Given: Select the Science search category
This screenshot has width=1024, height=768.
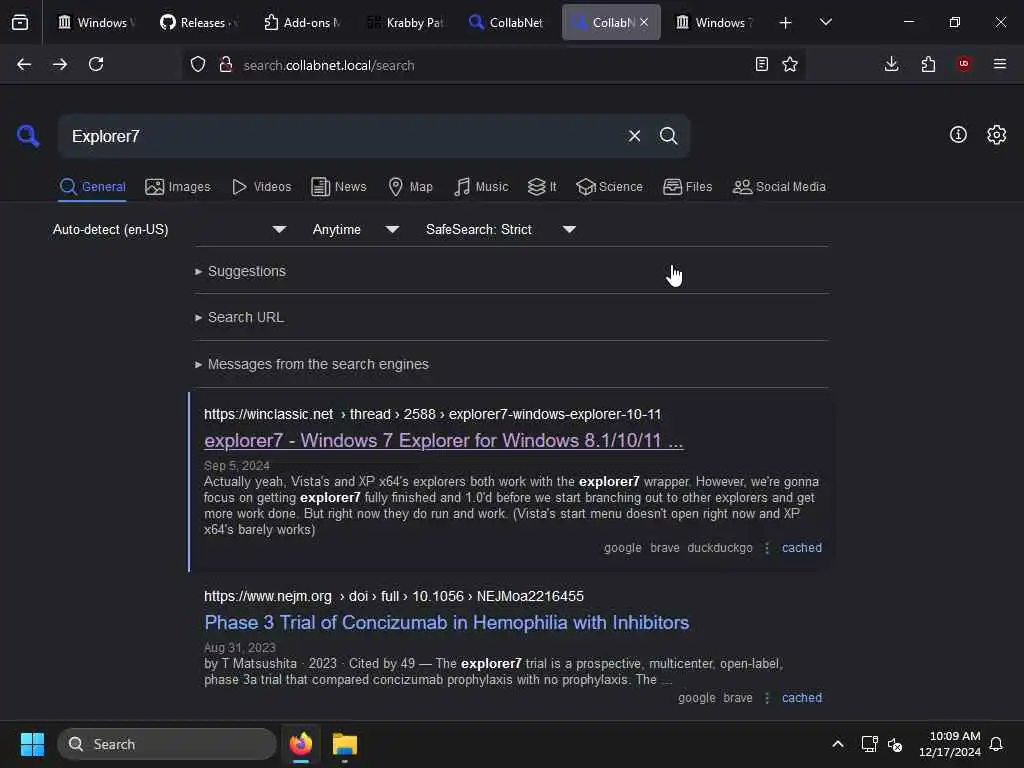Looking at the screenshot, I should coord(609,187).
